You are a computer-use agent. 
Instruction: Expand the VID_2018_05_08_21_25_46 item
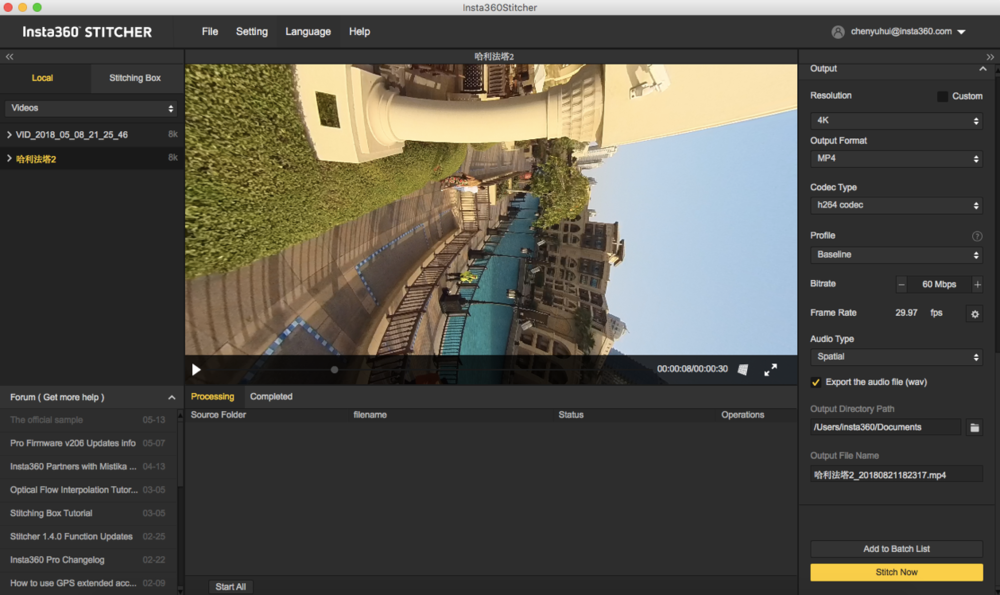pyautogui.click(x=10, y=134)
